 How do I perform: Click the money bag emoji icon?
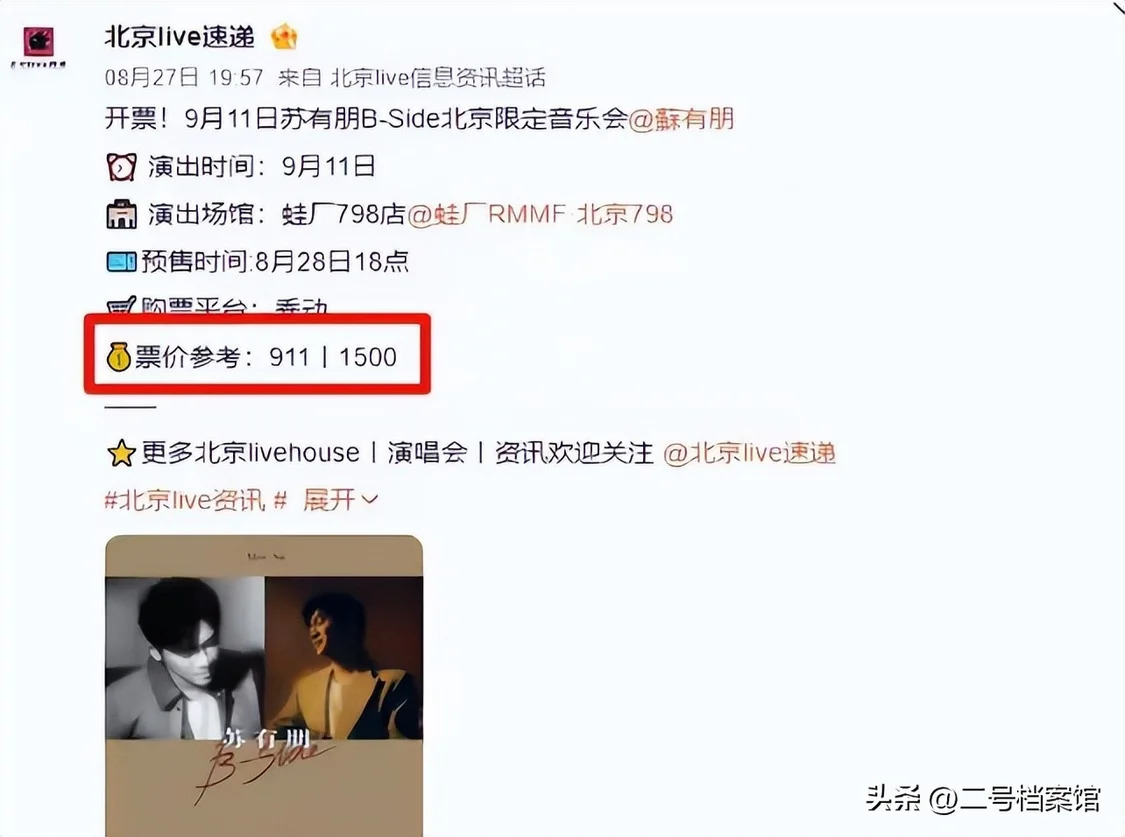118,356
